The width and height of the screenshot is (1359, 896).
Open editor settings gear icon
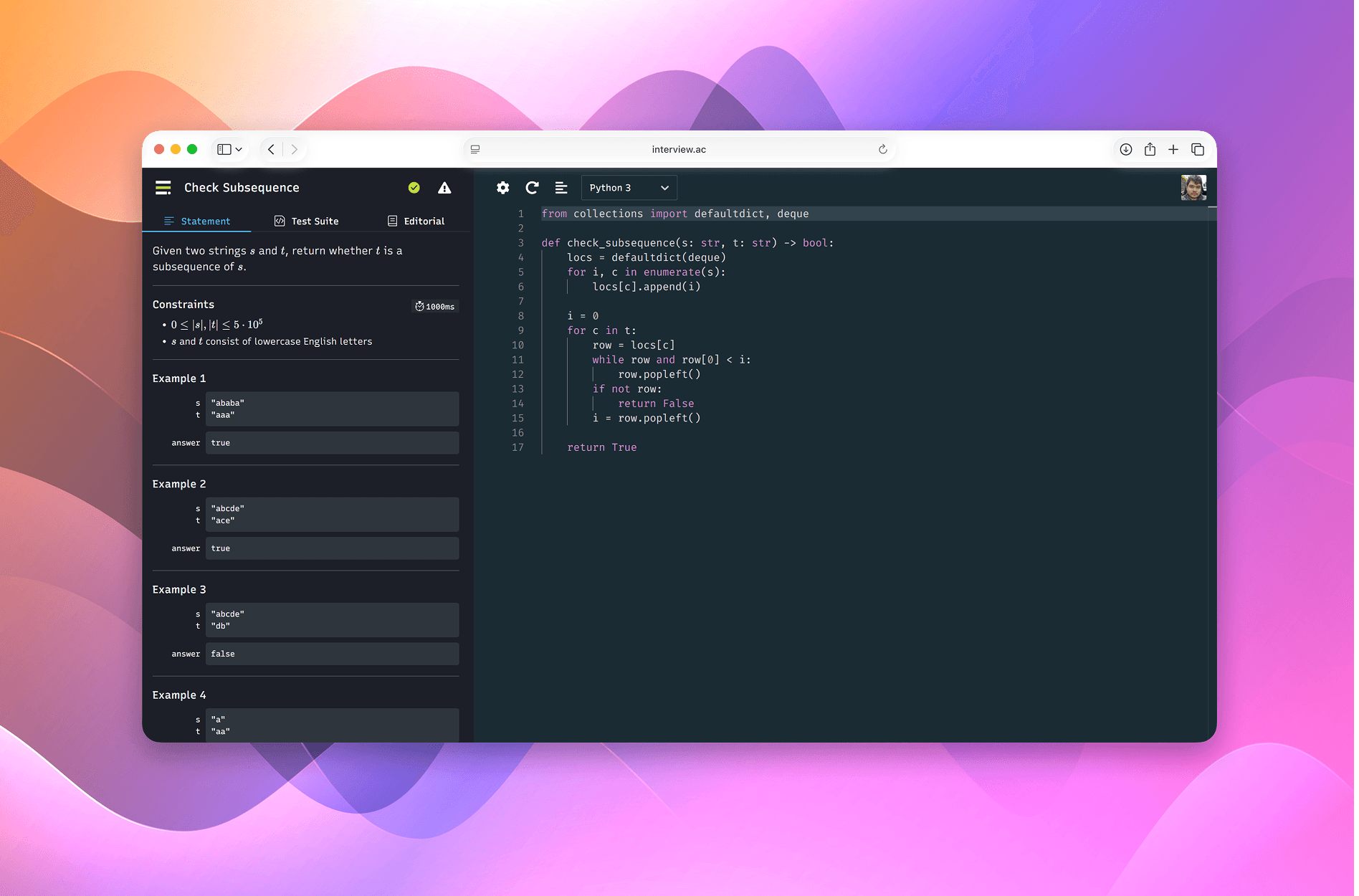coord(502,188)
